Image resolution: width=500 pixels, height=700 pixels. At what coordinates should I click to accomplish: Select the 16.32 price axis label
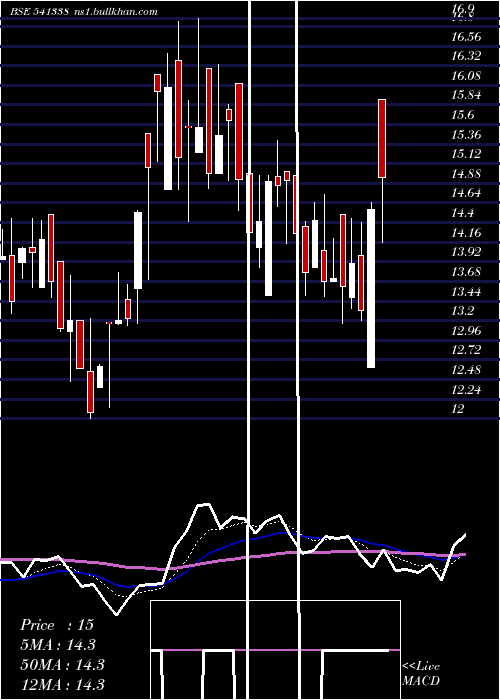(466, 56)
